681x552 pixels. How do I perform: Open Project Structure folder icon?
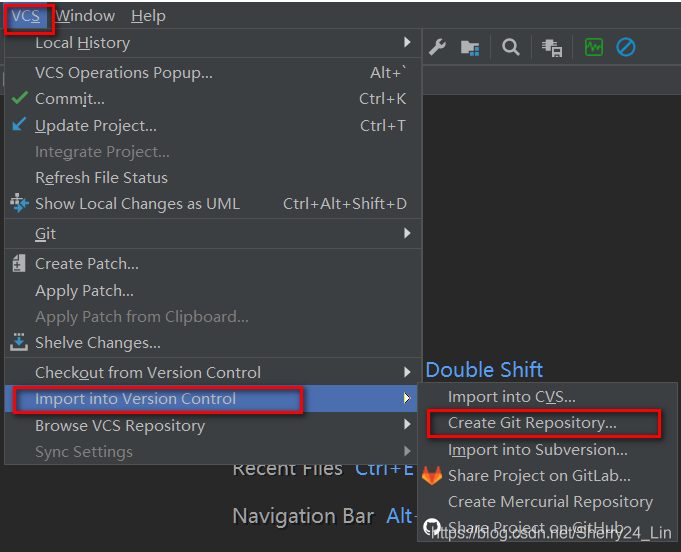[470, 47]
